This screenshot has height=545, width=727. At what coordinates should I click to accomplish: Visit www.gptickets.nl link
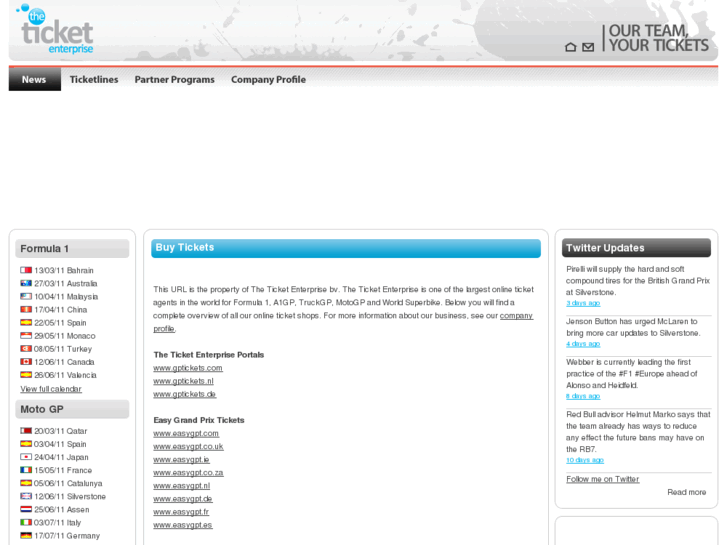pyautogui.click(x=183, y=381)
